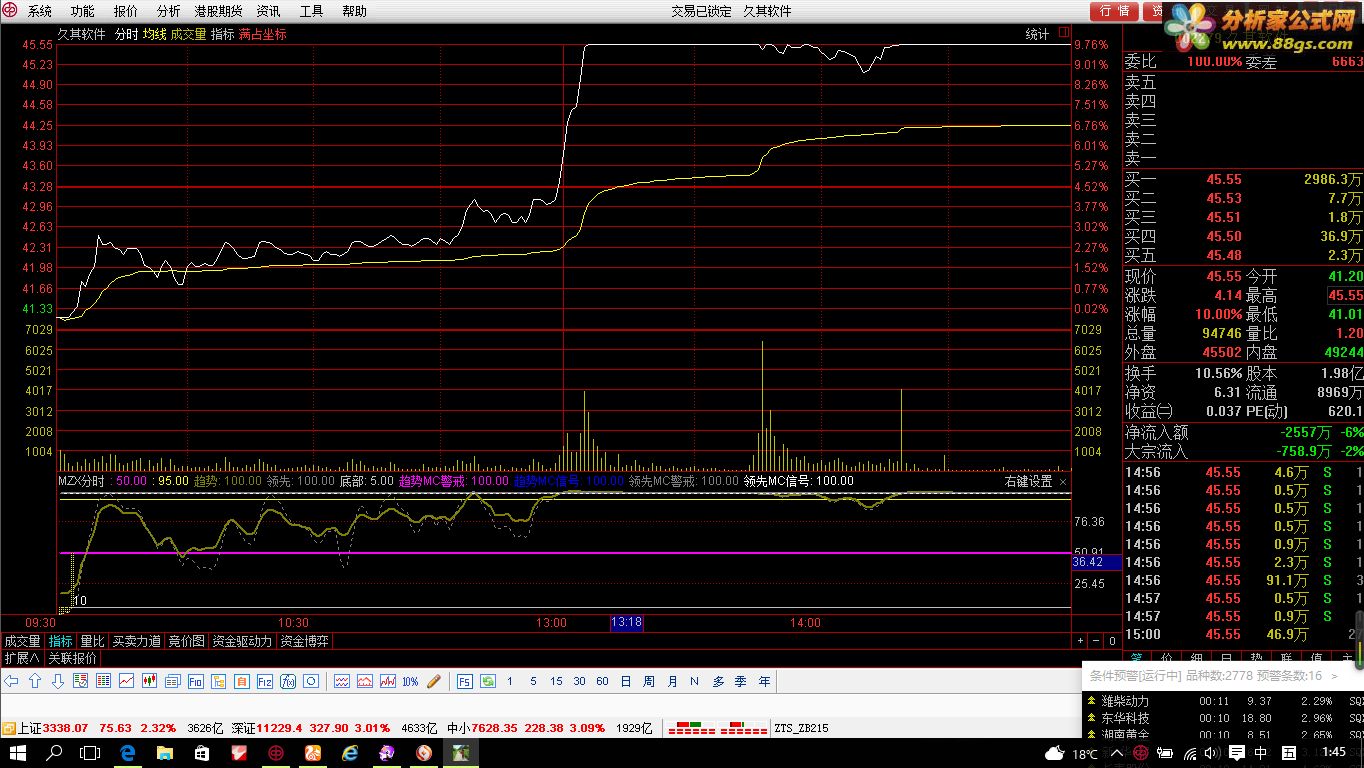1364x768 pixels.
Task: Click the 上证 index value in status bar
Action: click(x=66, y=728)
